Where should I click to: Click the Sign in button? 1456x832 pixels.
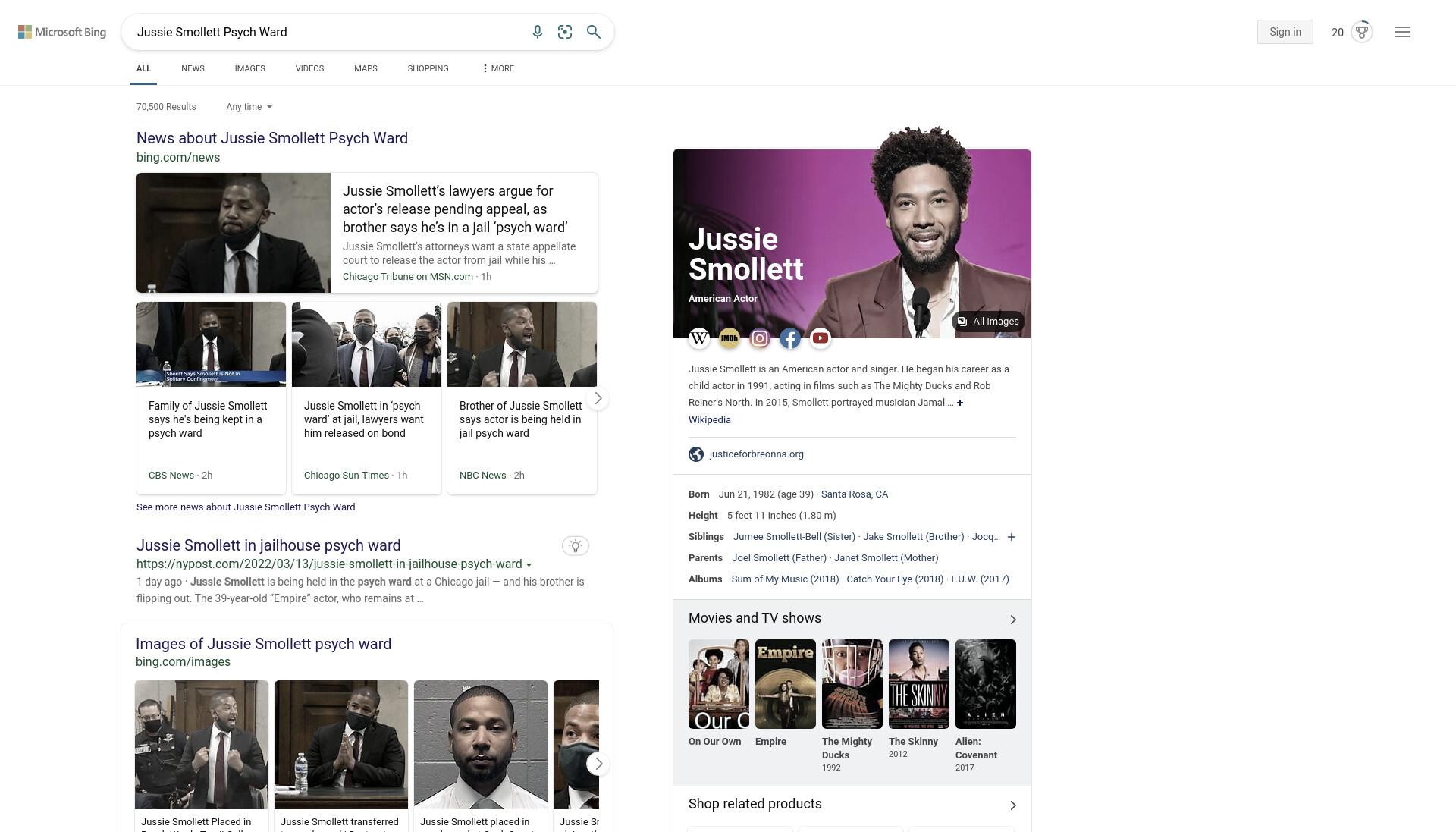tap(1285, 32)
